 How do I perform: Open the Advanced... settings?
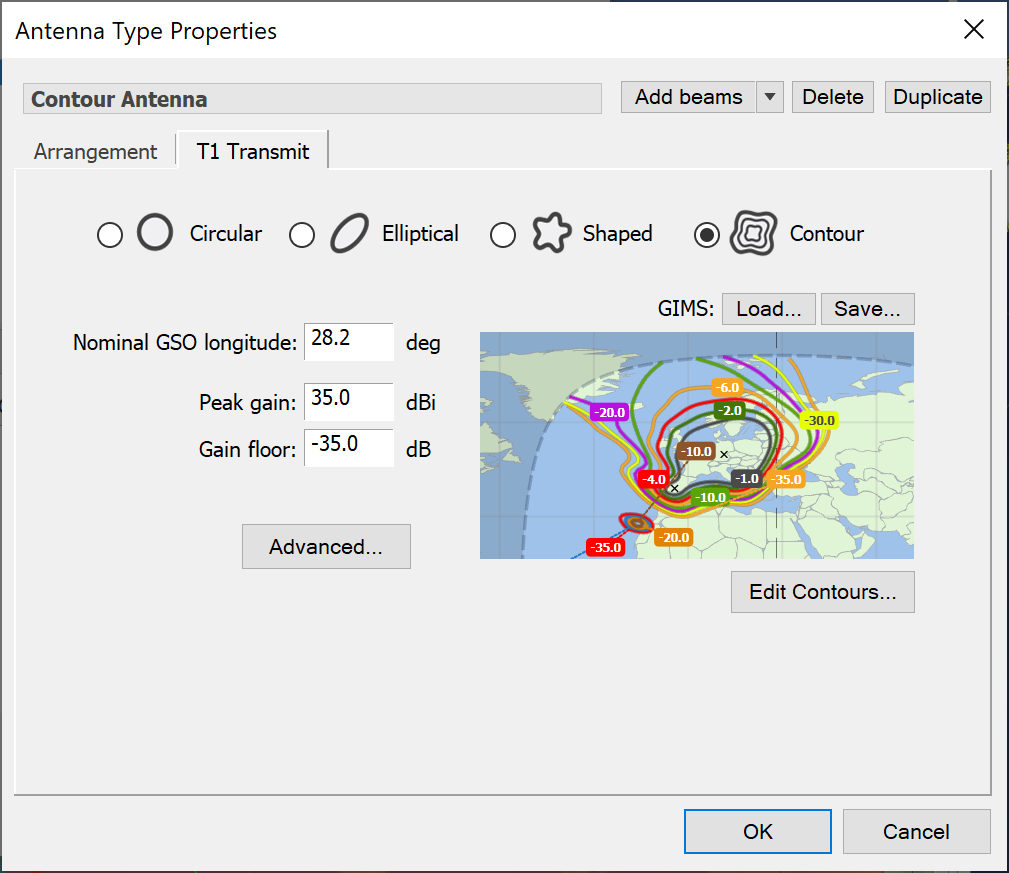pos(326,546)
